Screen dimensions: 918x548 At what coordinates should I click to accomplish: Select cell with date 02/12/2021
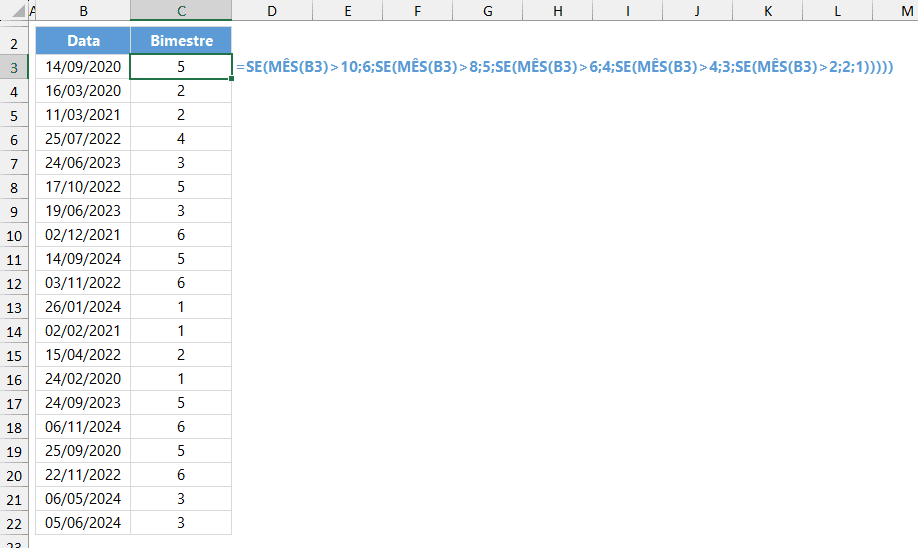coord(83,235)
